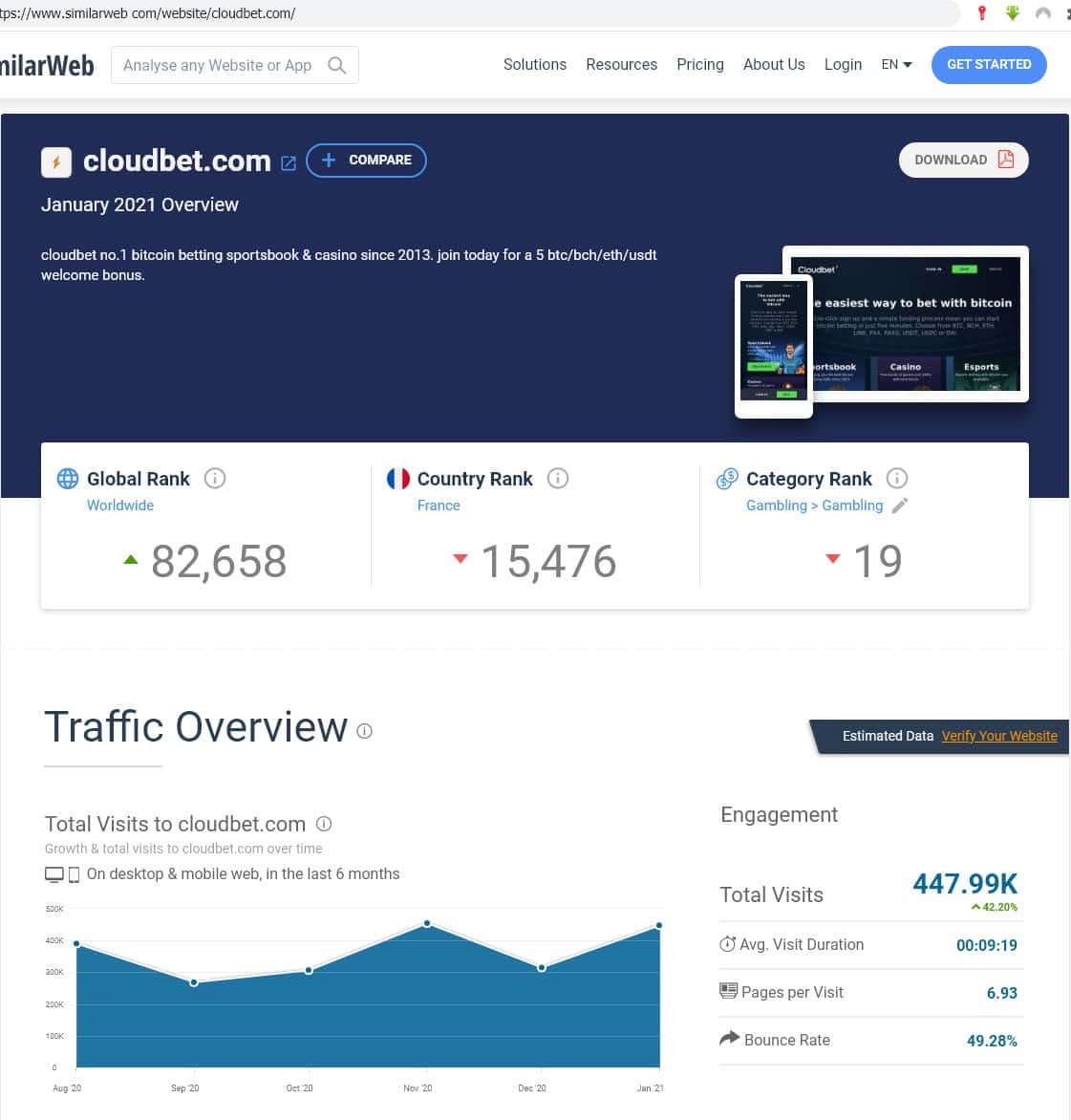The image size is (1071, 1120).
Task: Click the Login link
Action: (x=844, y=64)
